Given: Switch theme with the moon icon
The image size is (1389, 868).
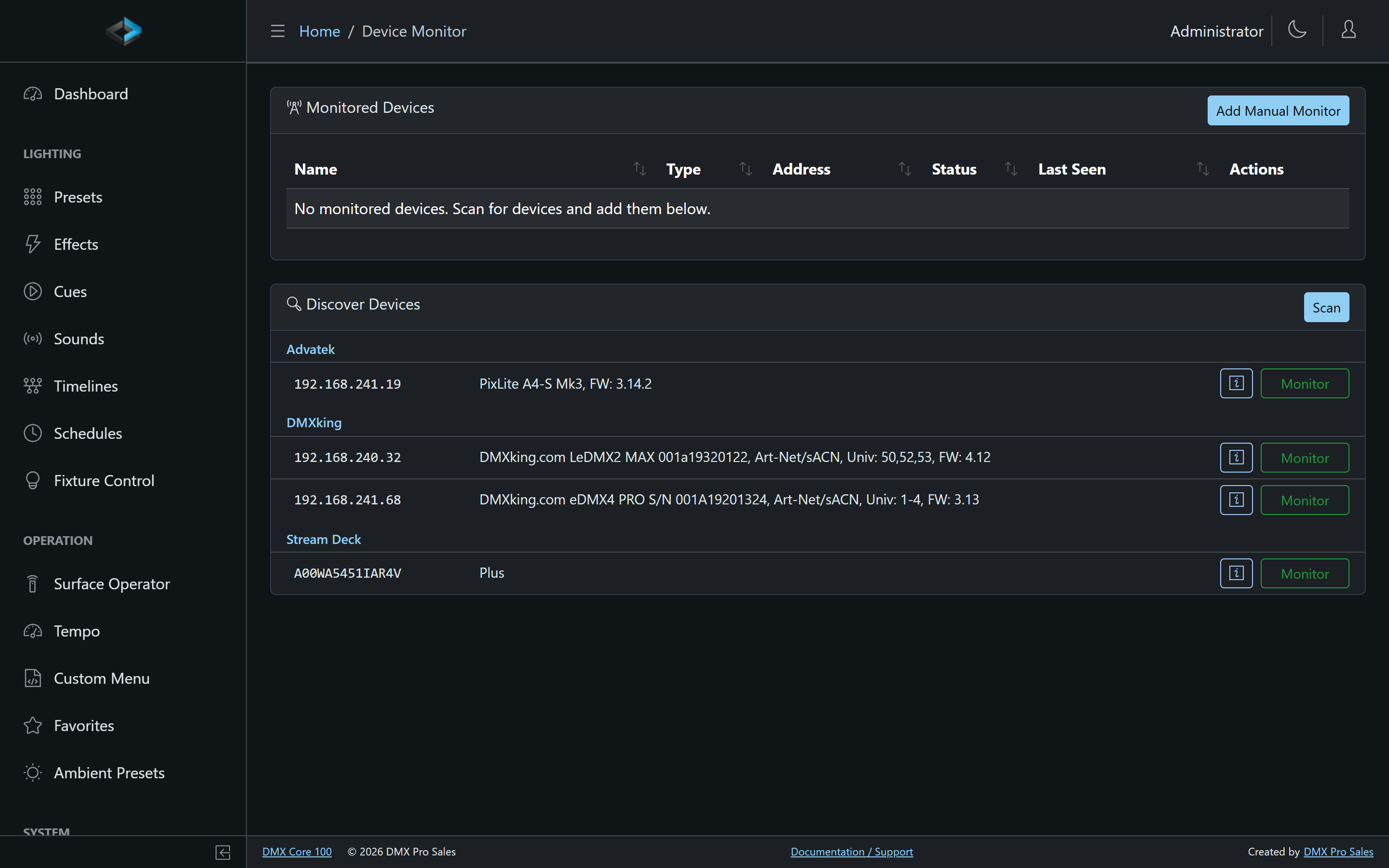Looking at the screenshot, I should pyautogui.click(x=1297, y=30).
